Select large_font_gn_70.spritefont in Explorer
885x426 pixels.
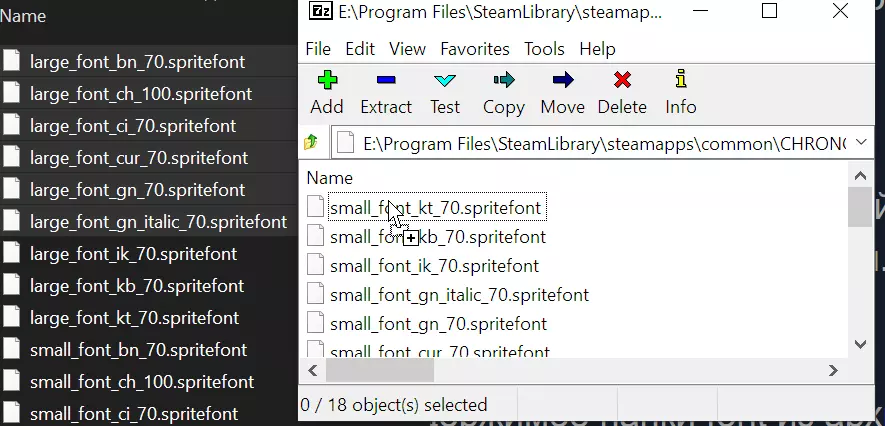[x=137, y=190]
